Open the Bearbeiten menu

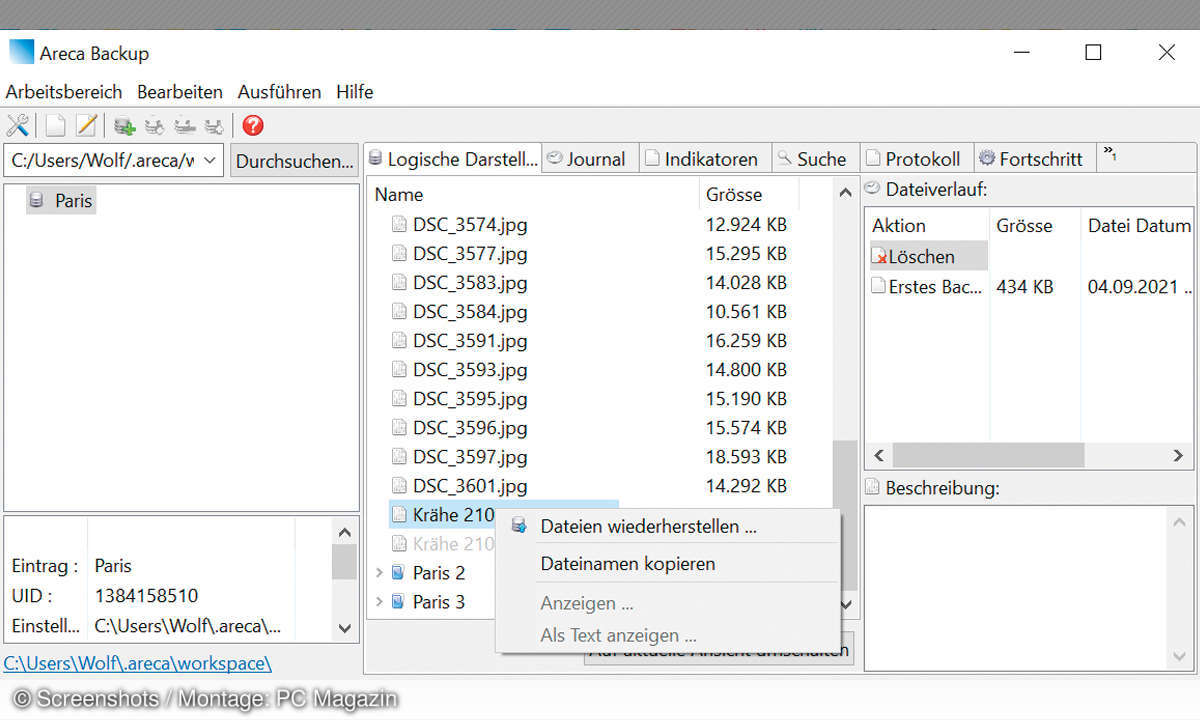tap(180, 92)
